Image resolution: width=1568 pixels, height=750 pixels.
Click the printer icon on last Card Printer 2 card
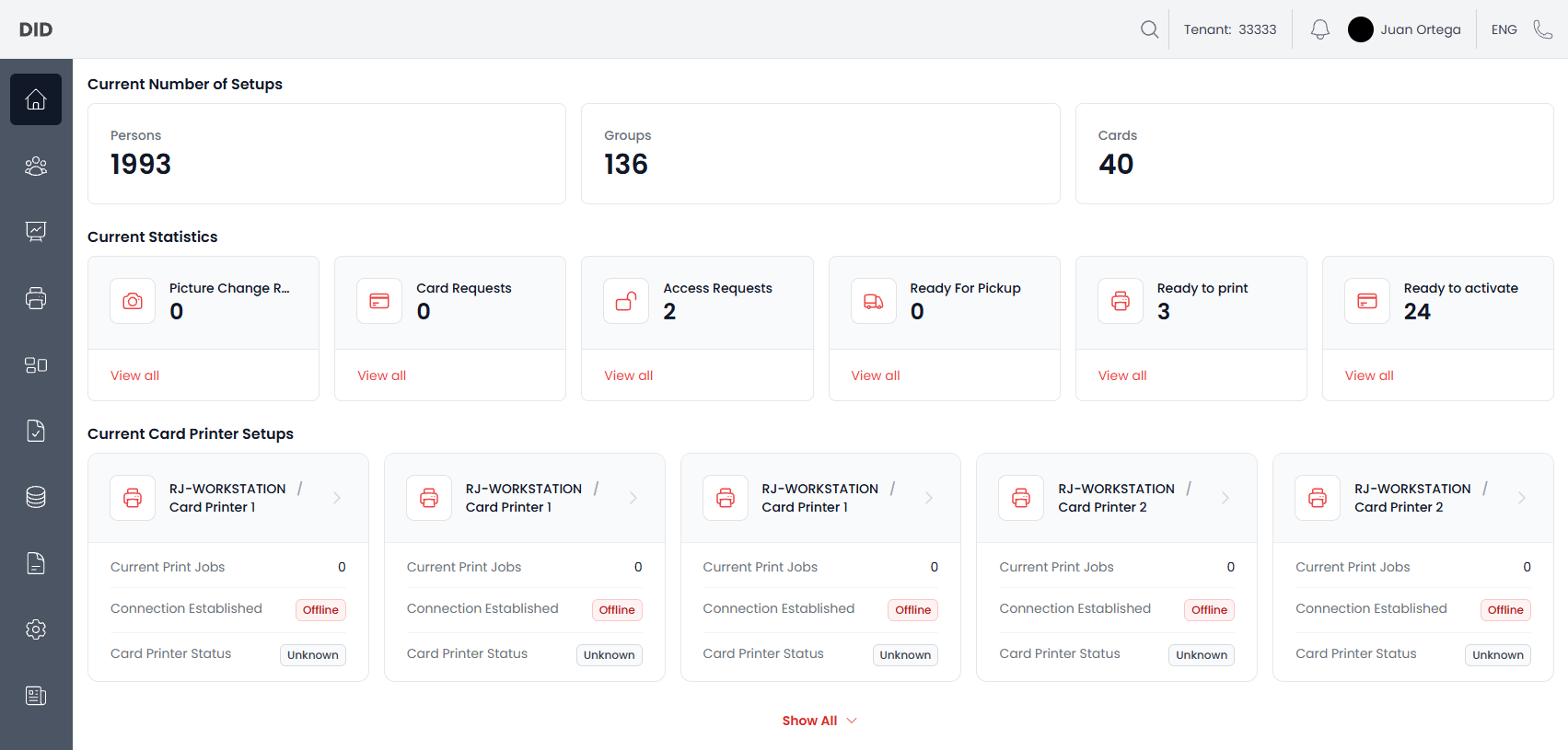tap(1318, 498)
